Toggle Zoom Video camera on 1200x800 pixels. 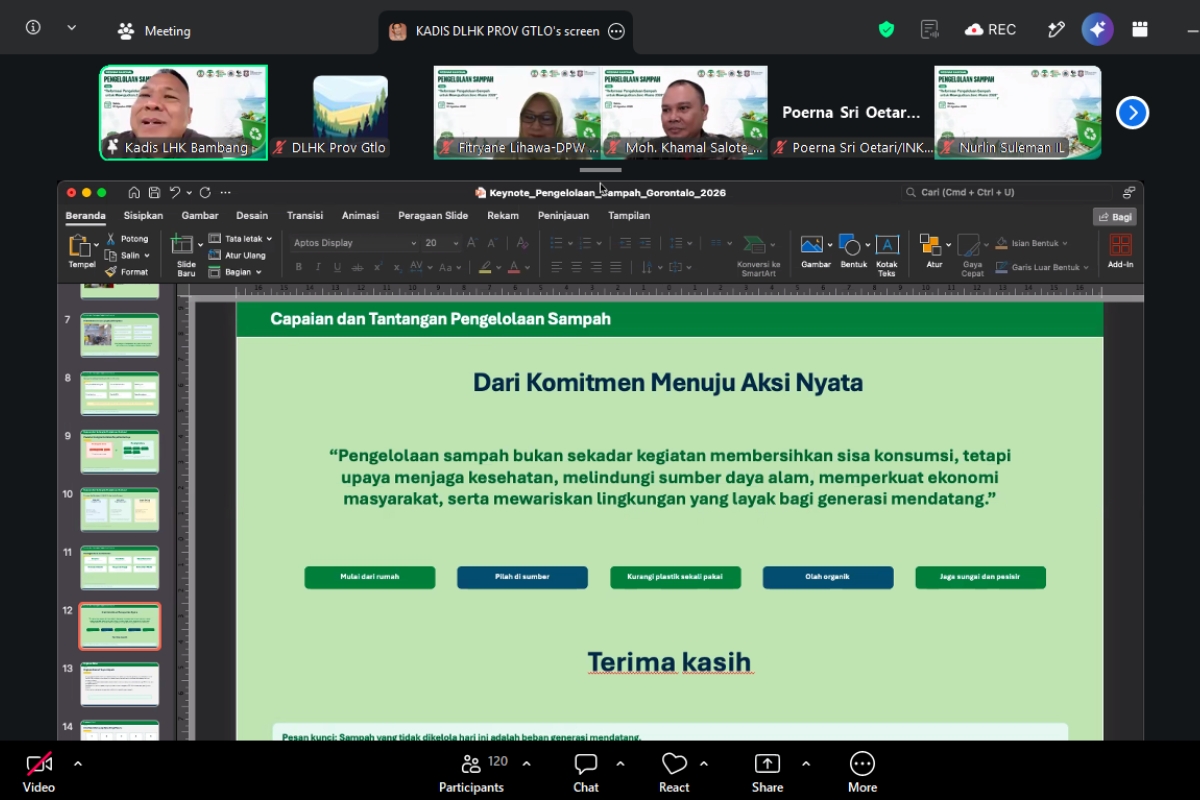[39, 772]
